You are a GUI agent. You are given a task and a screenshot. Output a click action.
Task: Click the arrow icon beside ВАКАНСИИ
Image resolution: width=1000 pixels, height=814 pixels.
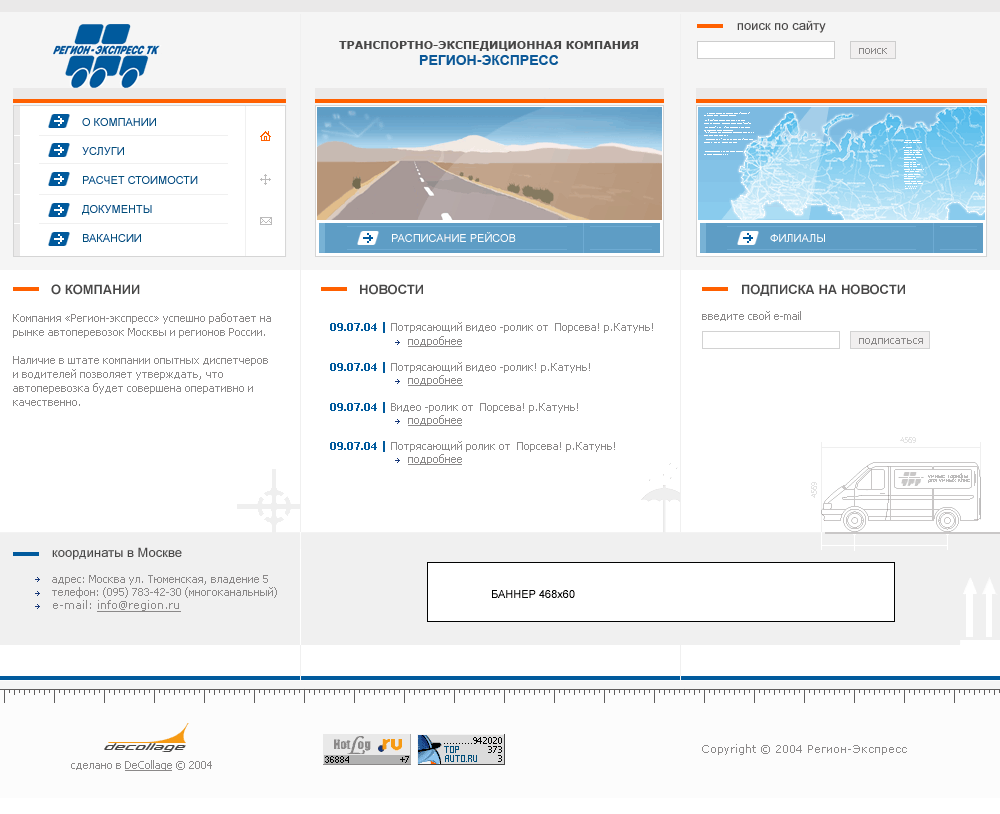59,239
